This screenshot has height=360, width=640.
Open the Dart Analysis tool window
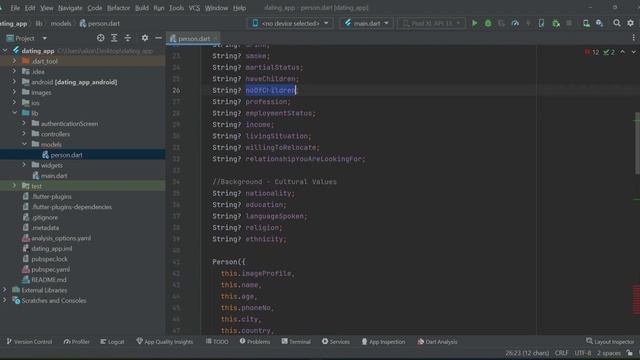[x=437, y=342]
